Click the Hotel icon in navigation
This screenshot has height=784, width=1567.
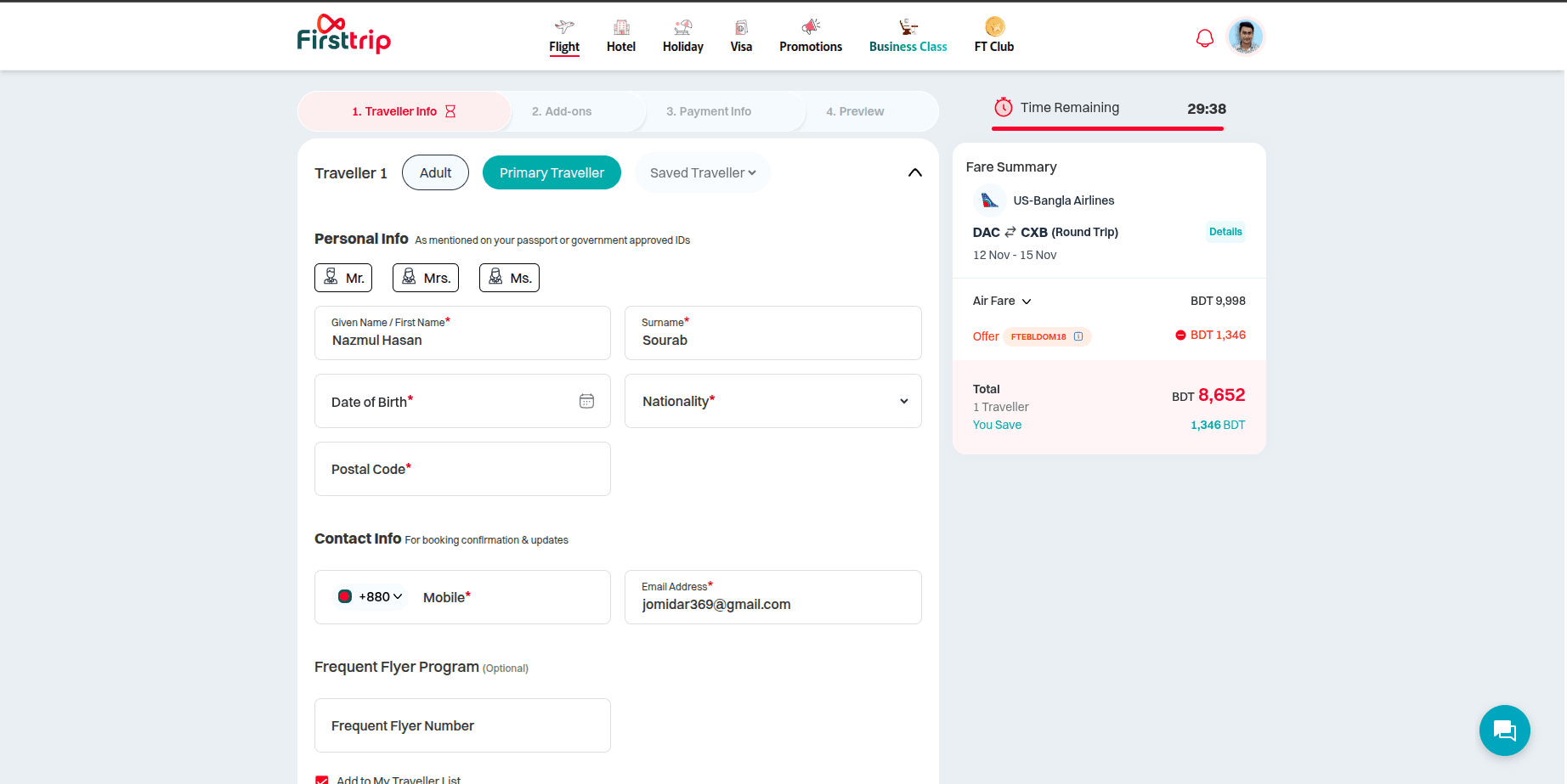[x=621, y=27]
